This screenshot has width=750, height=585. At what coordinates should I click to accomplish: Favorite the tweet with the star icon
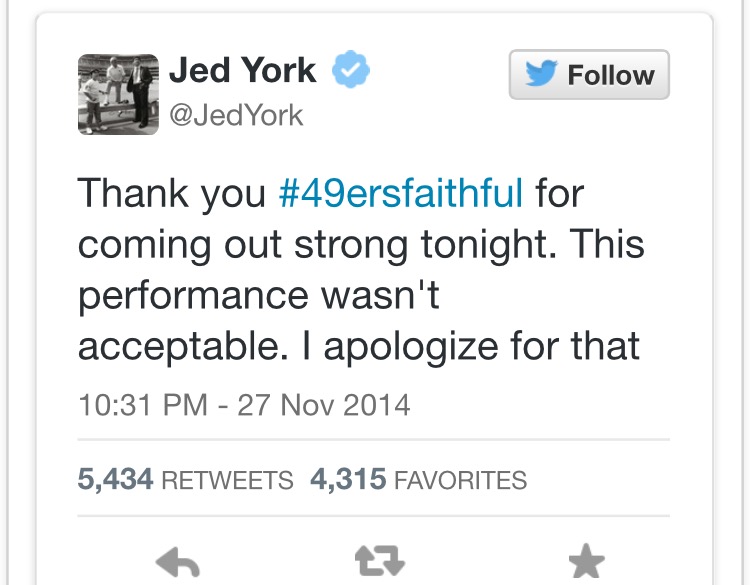(x=585, y=563)
